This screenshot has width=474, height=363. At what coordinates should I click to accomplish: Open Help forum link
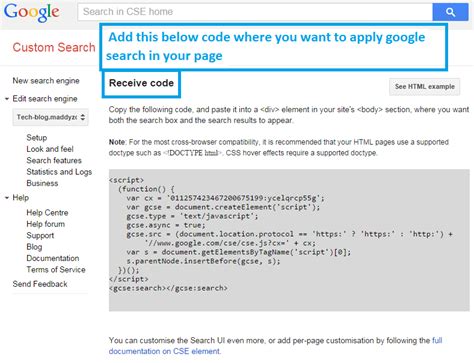pos(46,224)
